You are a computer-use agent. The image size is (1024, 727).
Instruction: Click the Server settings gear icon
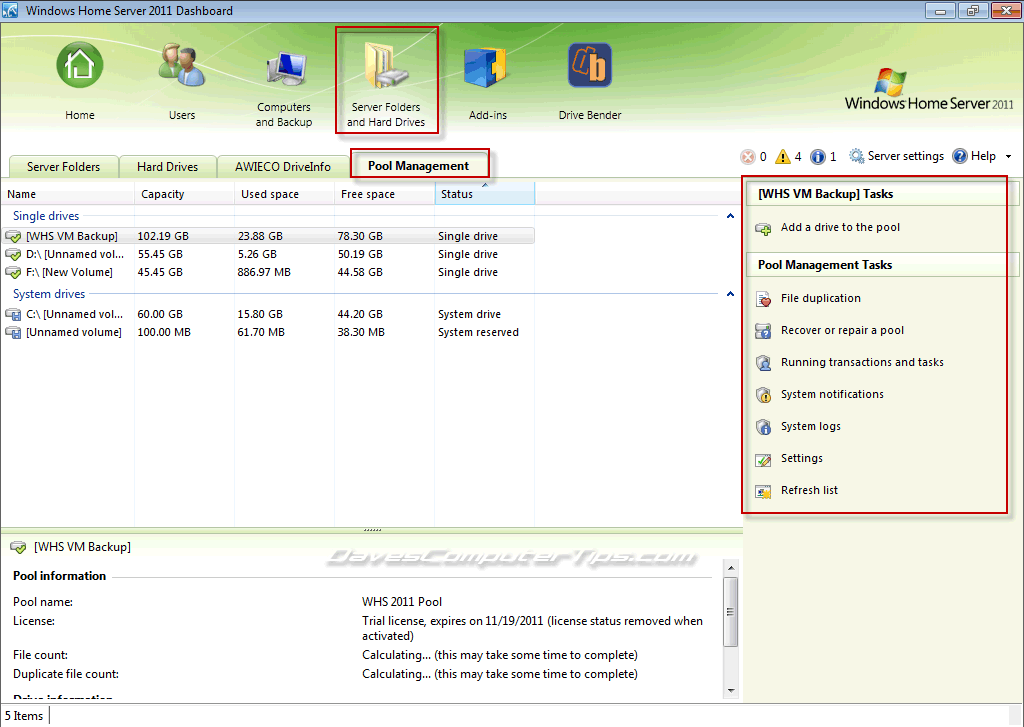click(856, 156)
